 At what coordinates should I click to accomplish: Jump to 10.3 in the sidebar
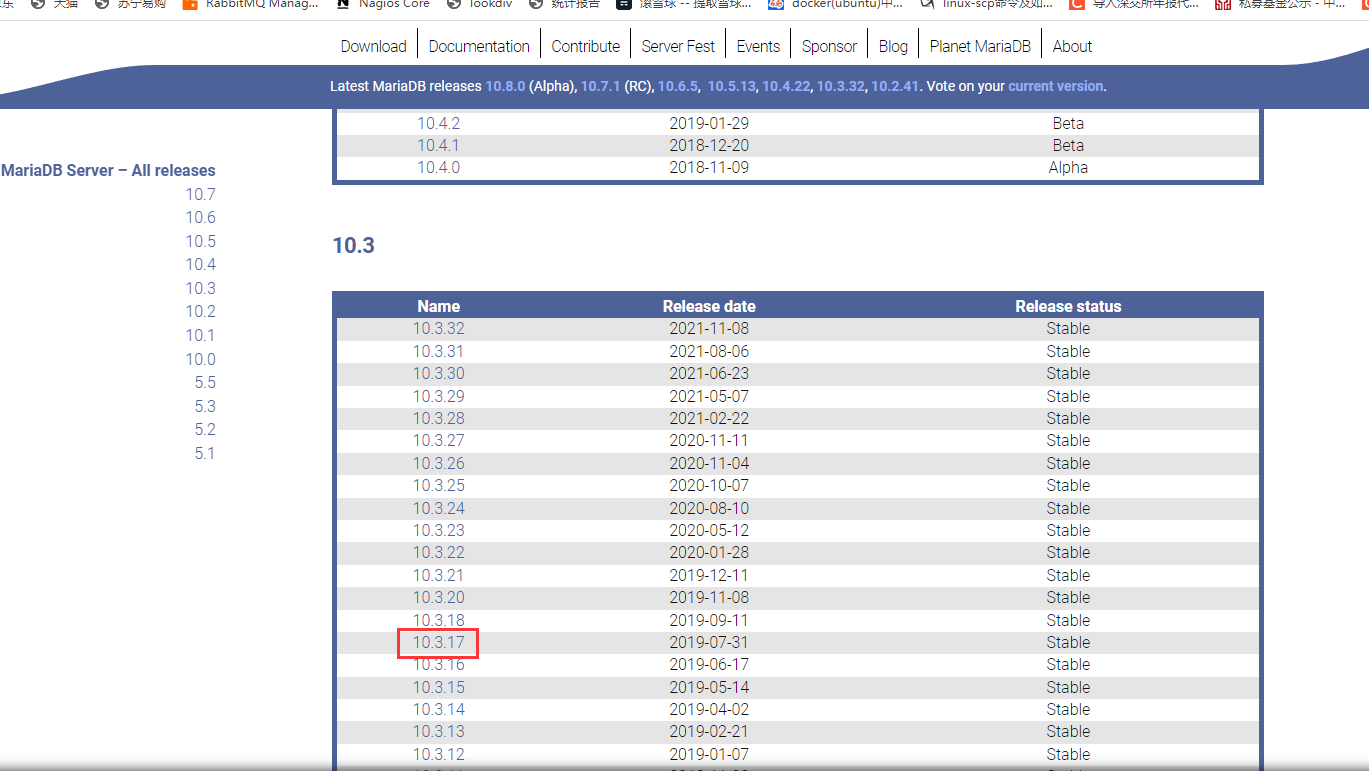pos(200,288)
